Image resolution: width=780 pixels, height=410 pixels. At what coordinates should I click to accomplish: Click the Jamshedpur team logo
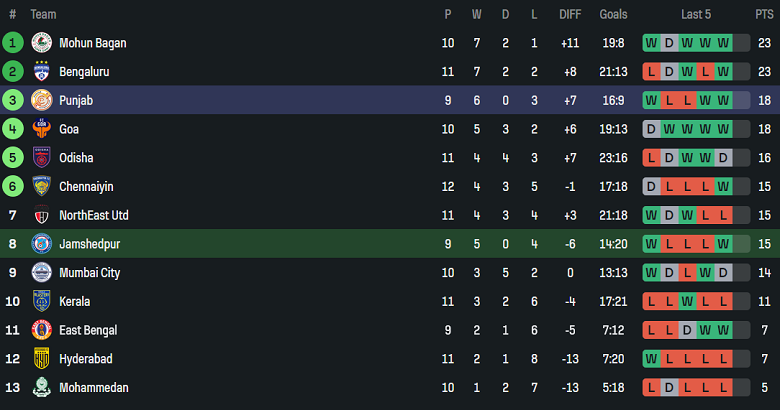click(x=42, y=244)
